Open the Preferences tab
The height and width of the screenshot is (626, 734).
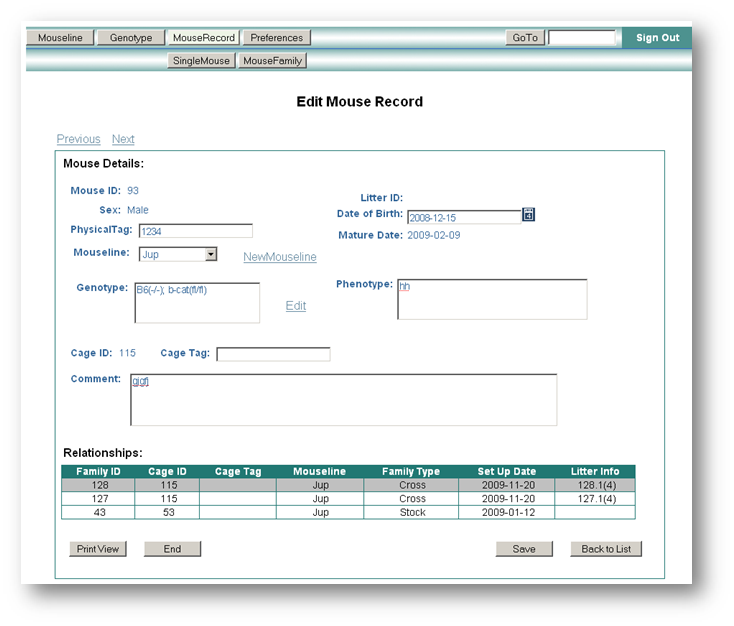276,38
